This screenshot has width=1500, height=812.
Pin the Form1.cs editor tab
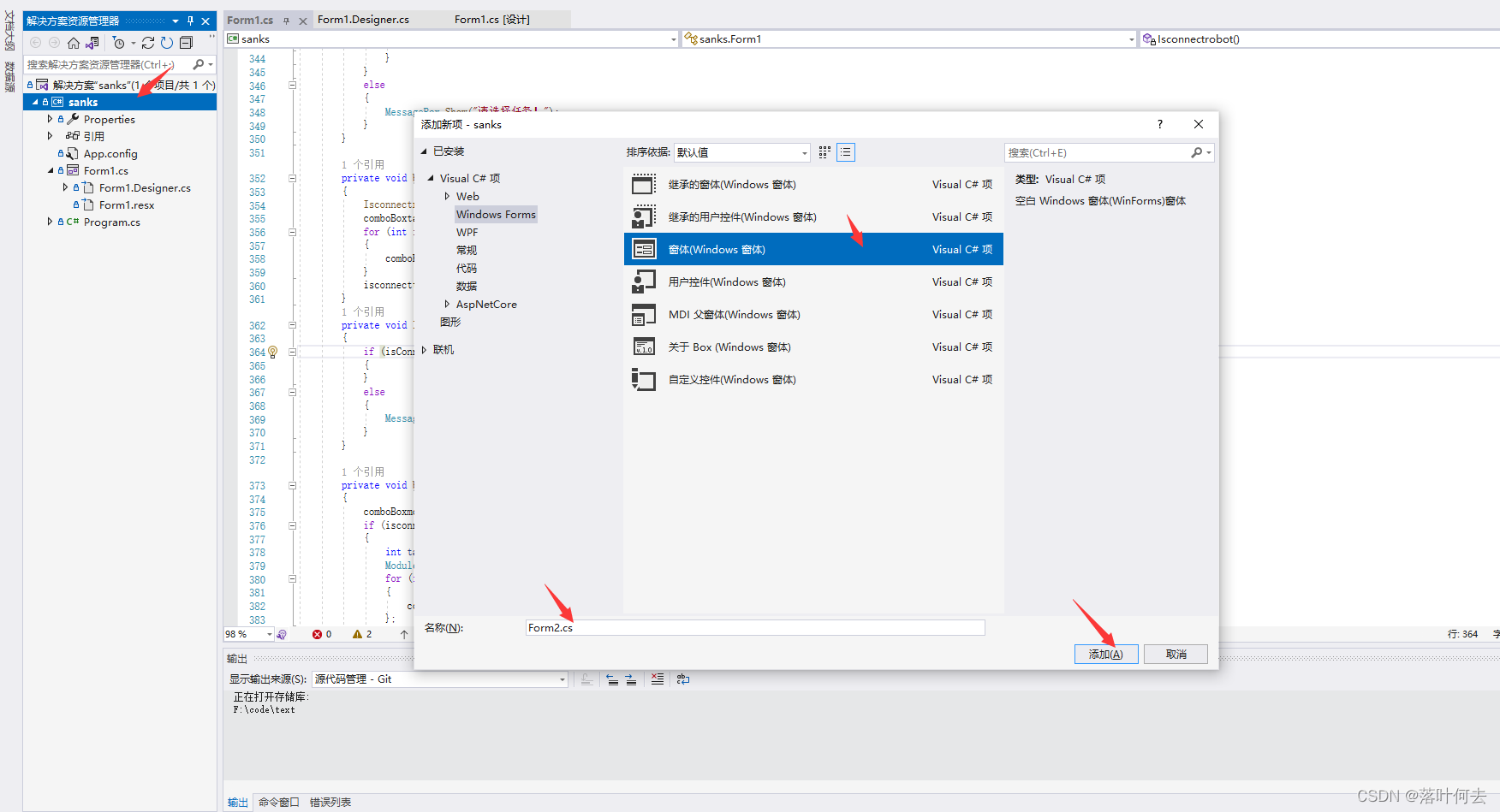pos(286,21)
